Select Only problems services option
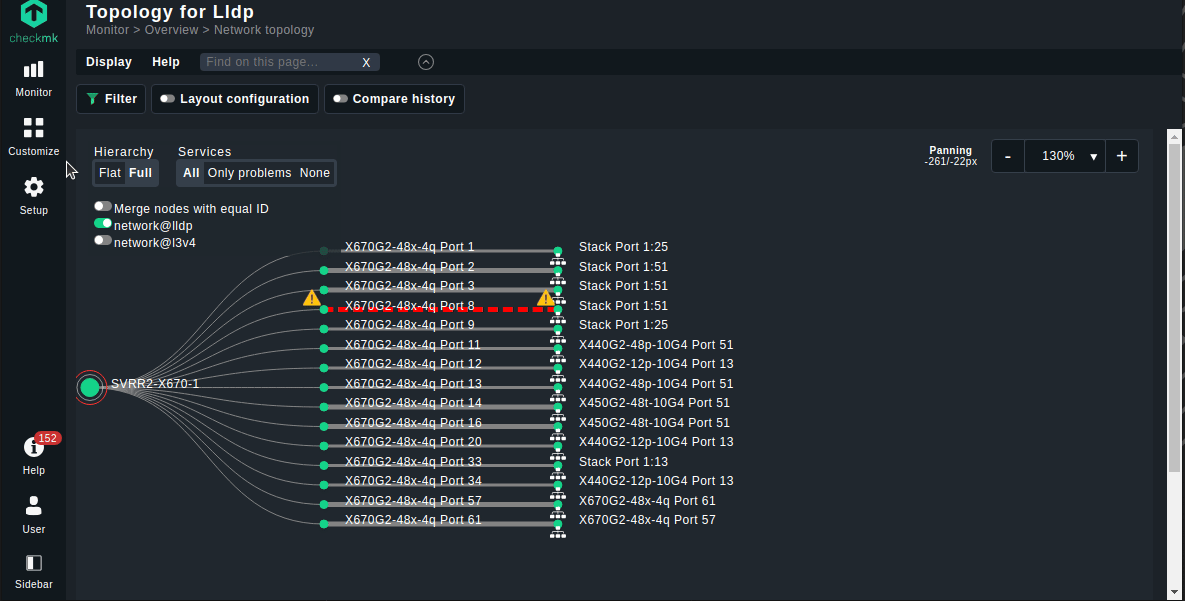 (x=249, y=173)
